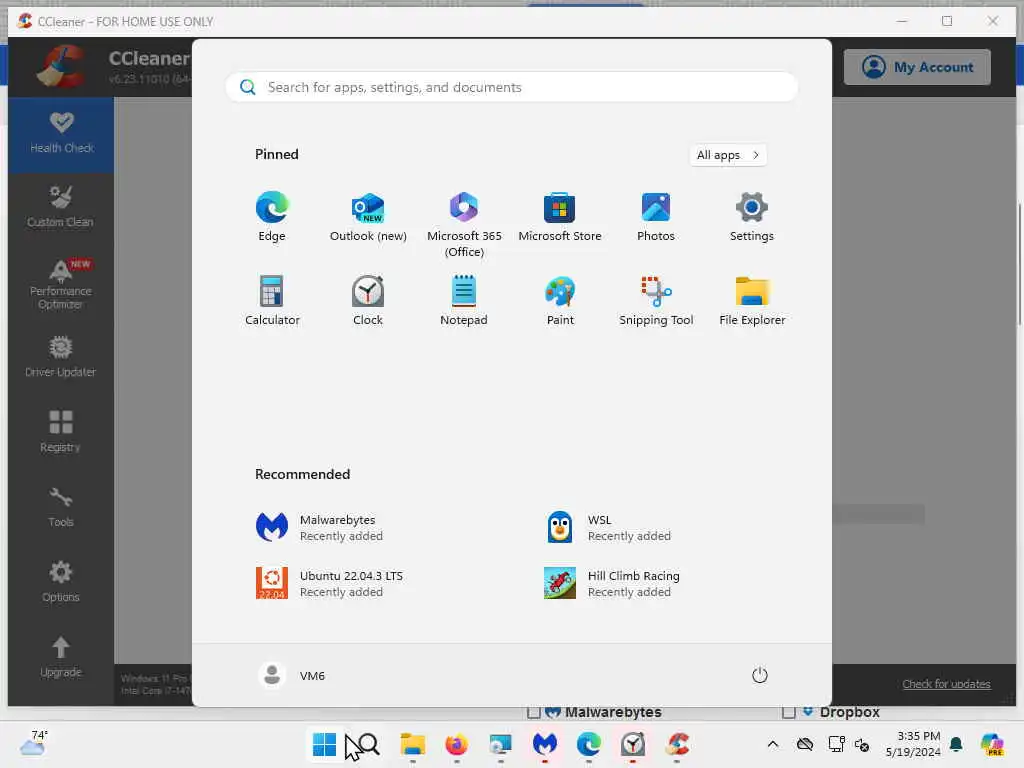Open recommended Hill Climb Racing

click(x=612, y=583)
